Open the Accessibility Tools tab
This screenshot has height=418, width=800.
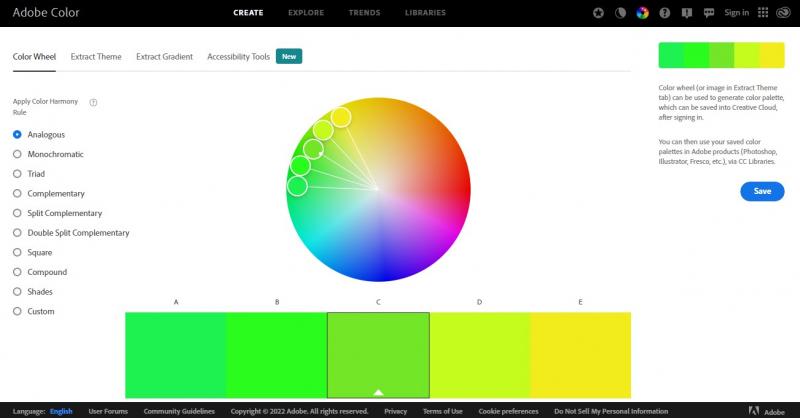(x=238, y=57)
